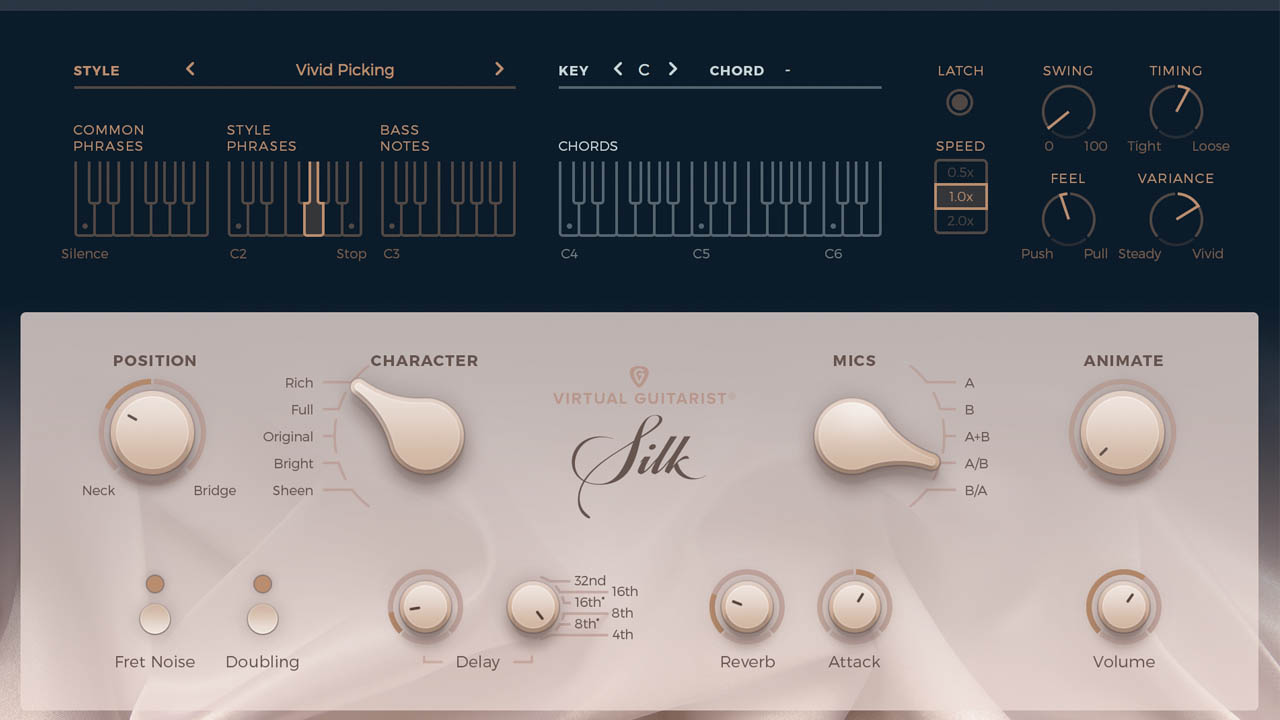Click the C6 key in Chords keyboard
The width and height of the screenshot is (1280, 720).
(x=833, y=222)
